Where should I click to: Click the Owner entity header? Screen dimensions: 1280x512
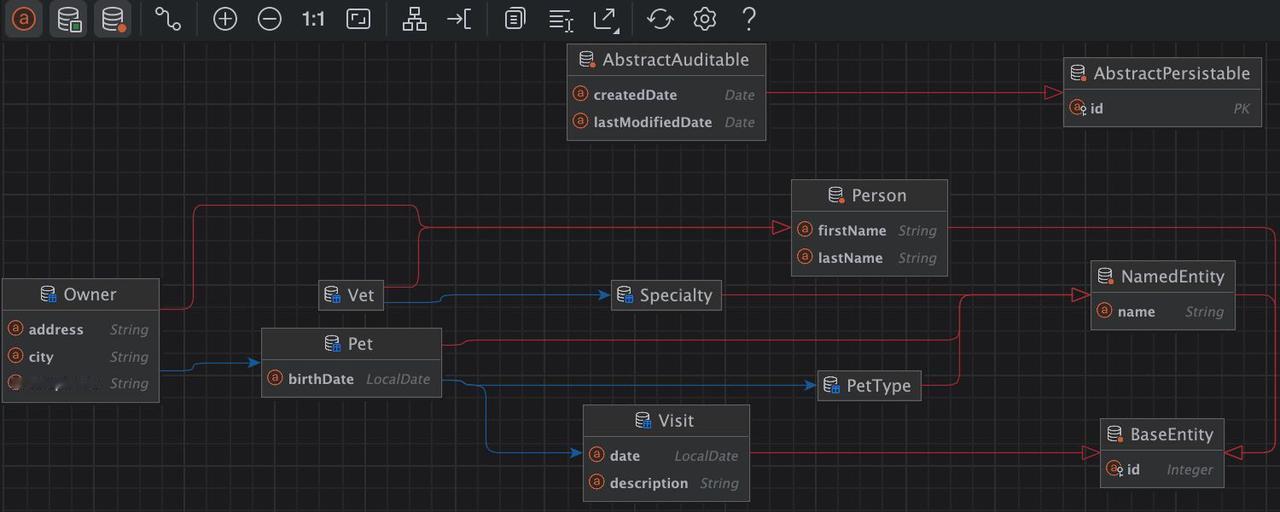[80, 294]
